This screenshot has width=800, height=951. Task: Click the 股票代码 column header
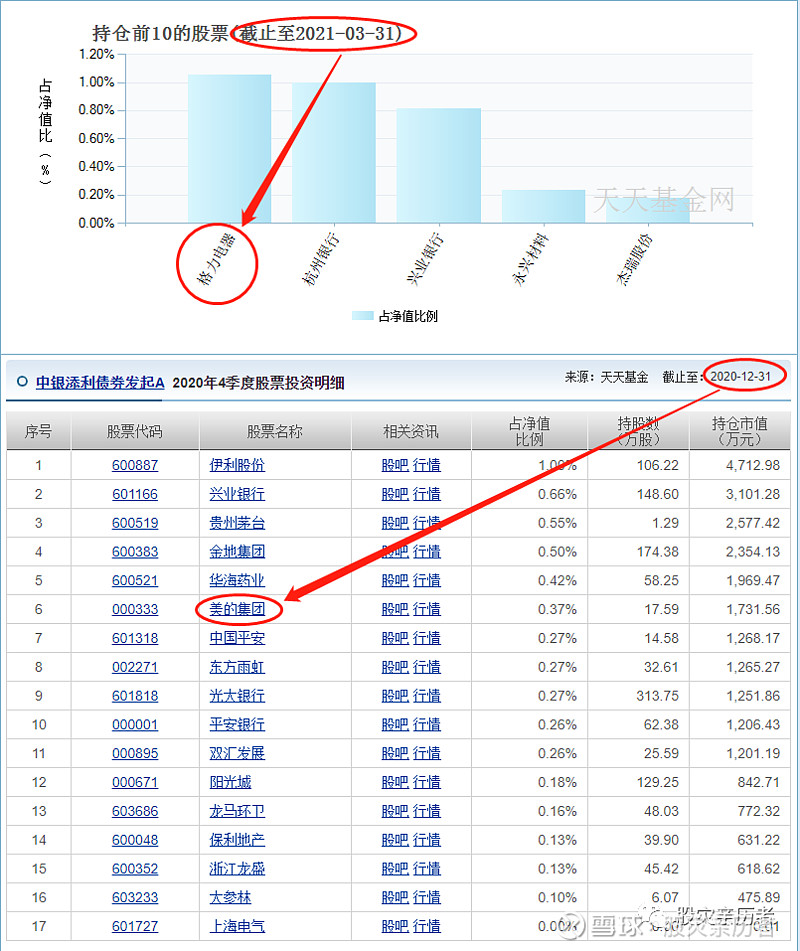pos(135,431)
